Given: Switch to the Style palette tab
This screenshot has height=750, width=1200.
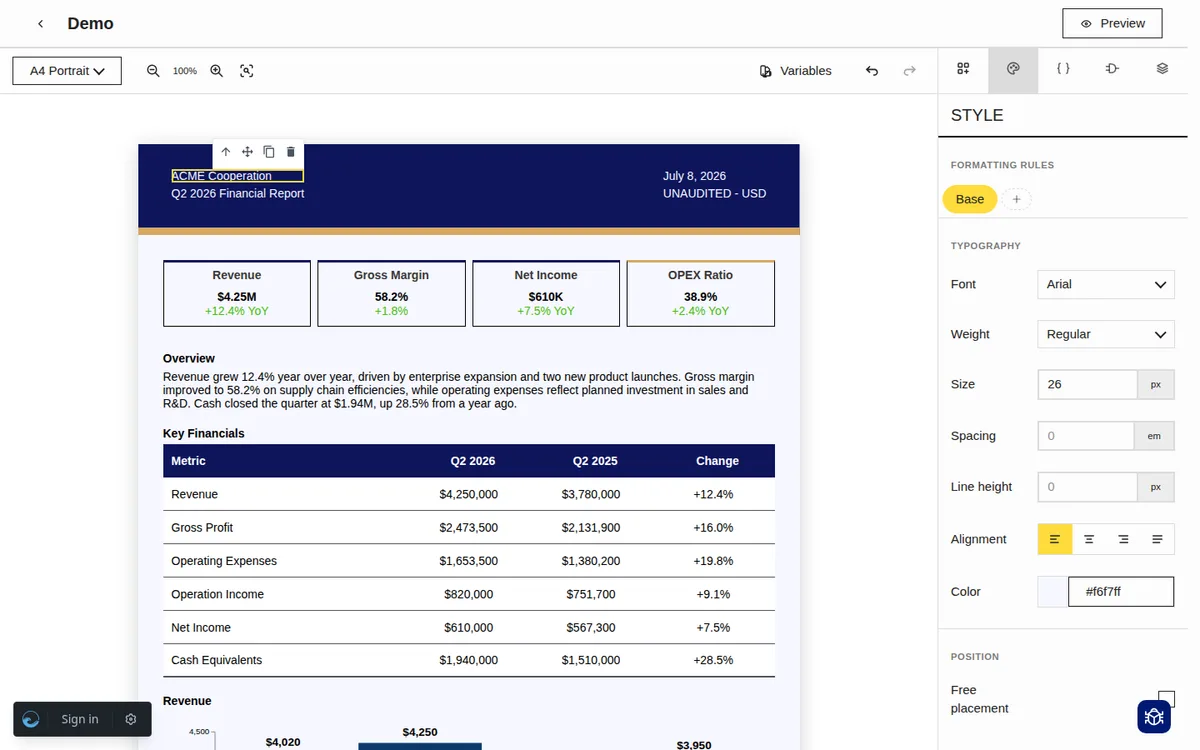Looking at the screenshot, I should click(x=1013, y=69).
